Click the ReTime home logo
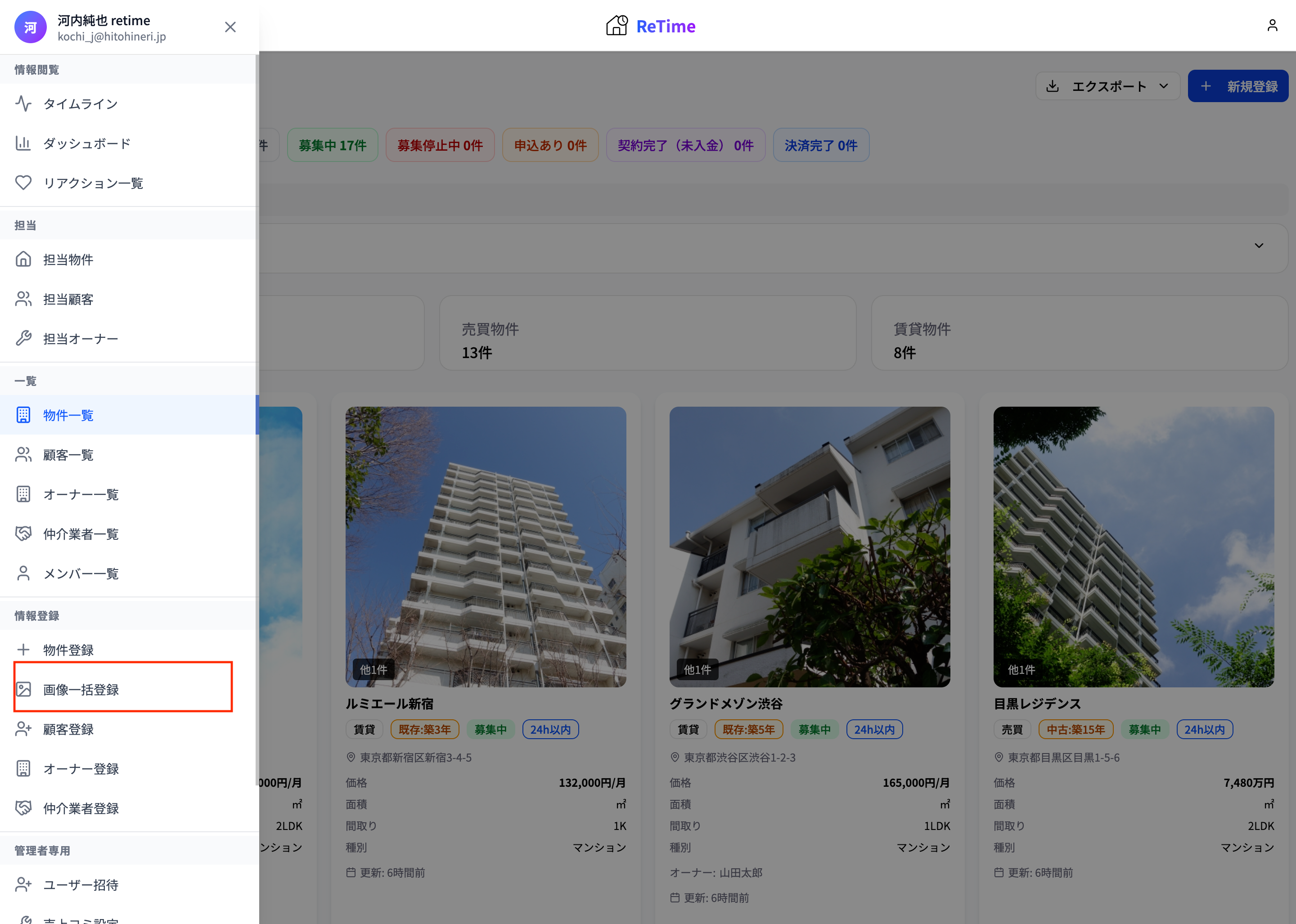The height and width of the screenshot is (924, 1296). coord(651,26)
